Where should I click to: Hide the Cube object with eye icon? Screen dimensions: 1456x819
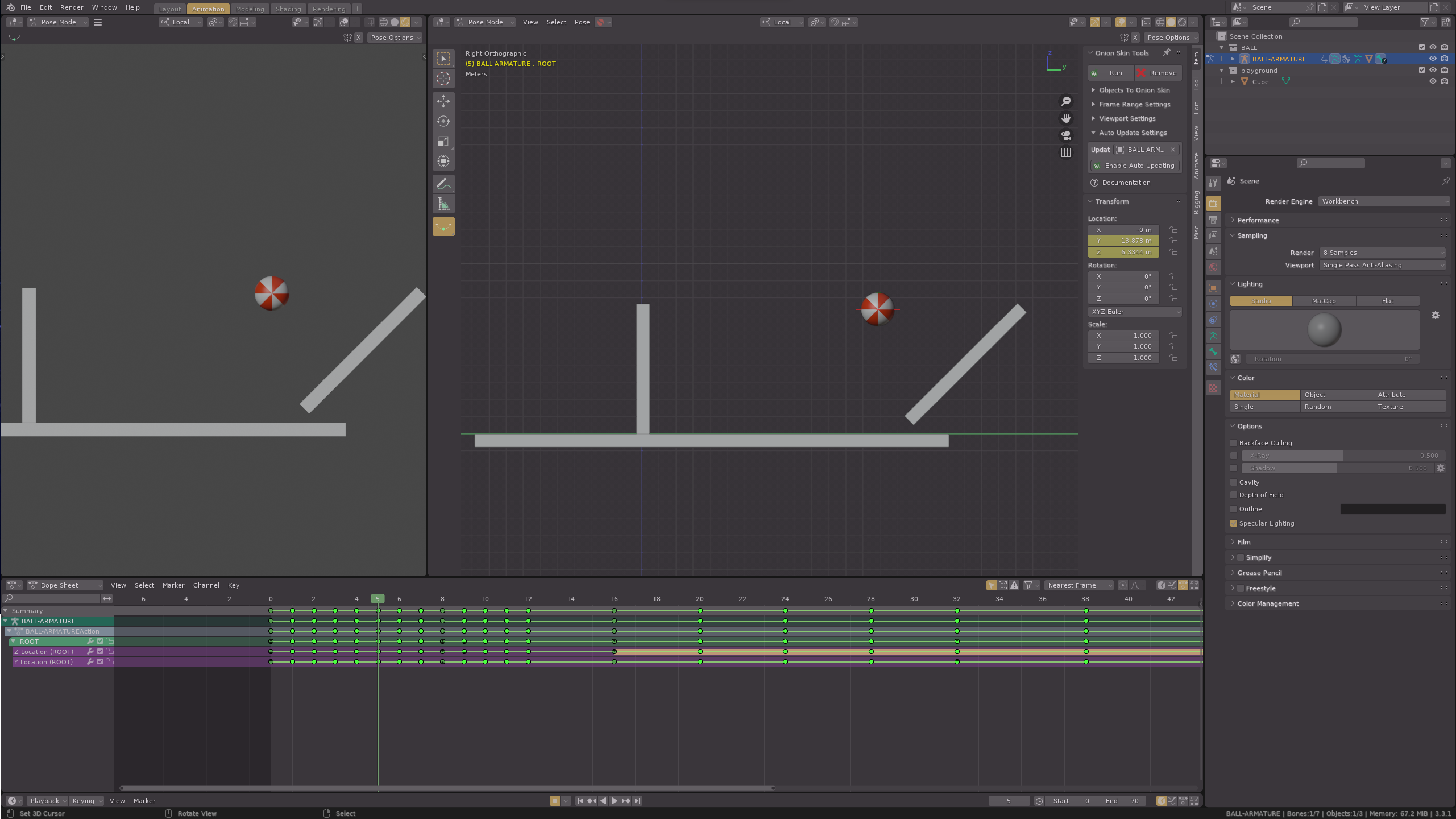coord(1433,81)
